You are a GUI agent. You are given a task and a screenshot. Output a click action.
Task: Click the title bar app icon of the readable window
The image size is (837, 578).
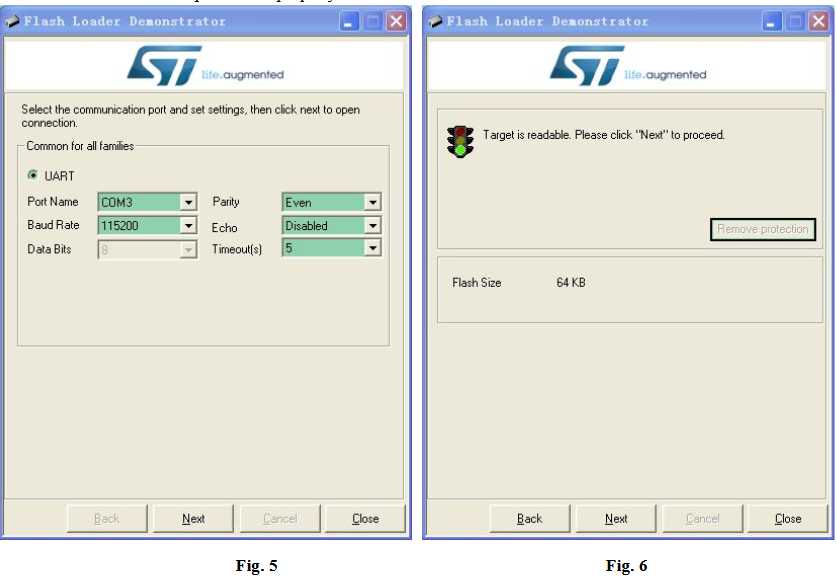(435, 21)
